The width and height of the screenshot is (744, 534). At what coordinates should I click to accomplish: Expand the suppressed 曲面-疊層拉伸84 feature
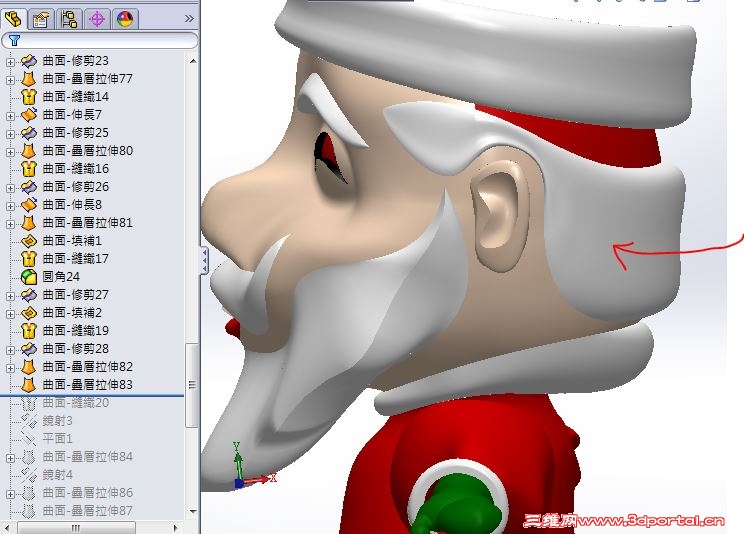pyautogui.click(x=10, y=458)
